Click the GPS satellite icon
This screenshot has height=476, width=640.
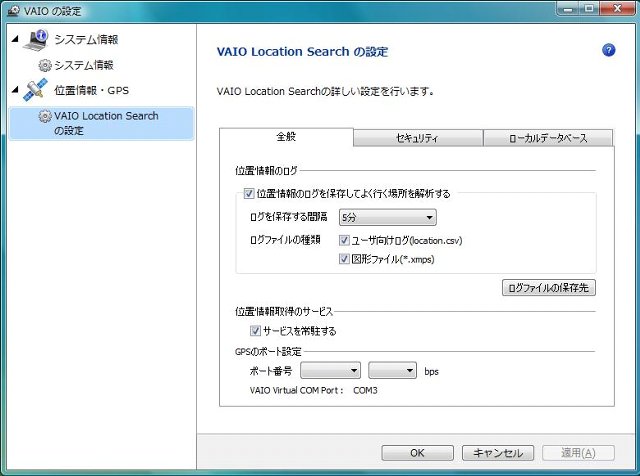tap(35, 90)
